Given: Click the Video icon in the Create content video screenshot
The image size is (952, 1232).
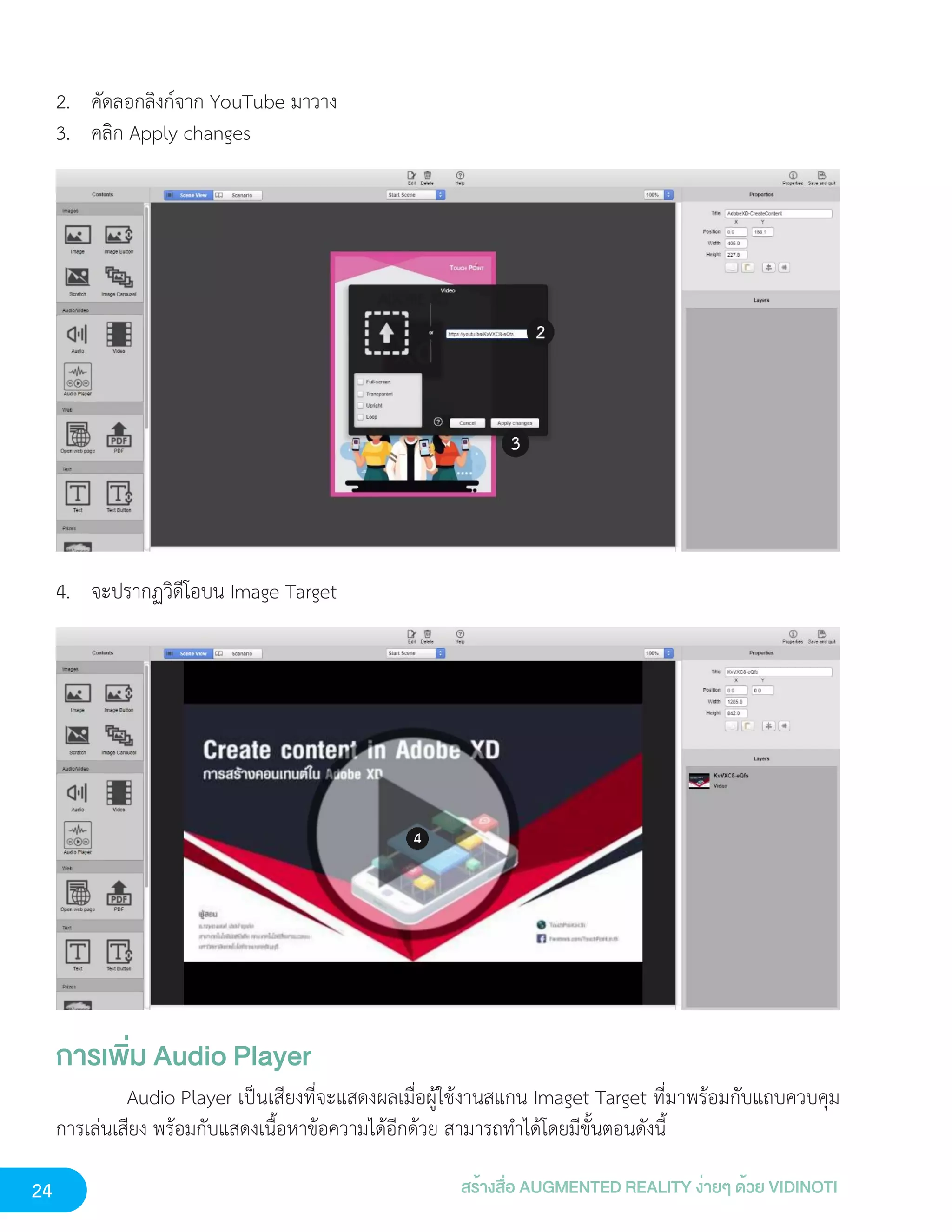Looking at the screenshot, I should coord(119,792).
